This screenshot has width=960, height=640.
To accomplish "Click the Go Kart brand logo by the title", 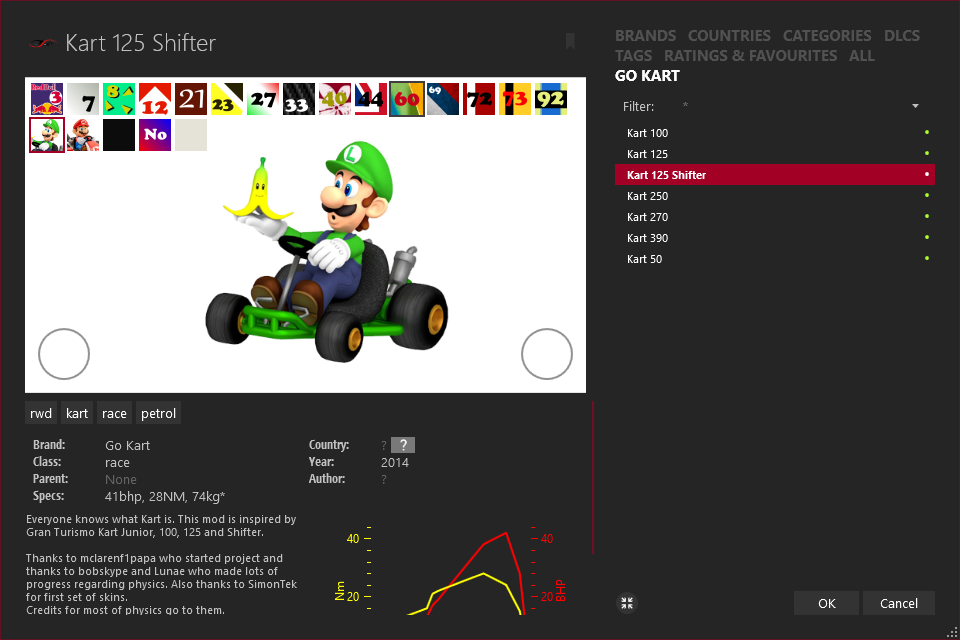I will [43, 43].
